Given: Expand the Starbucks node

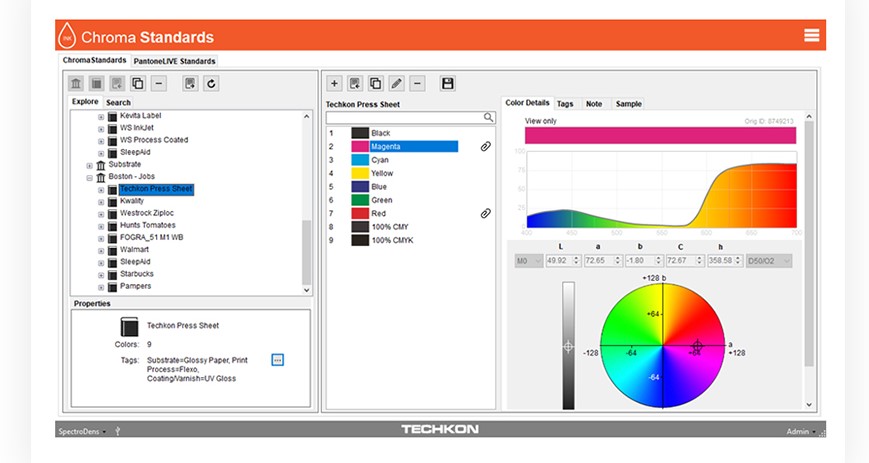Looking at the screenshot, I should coord(101,276).
